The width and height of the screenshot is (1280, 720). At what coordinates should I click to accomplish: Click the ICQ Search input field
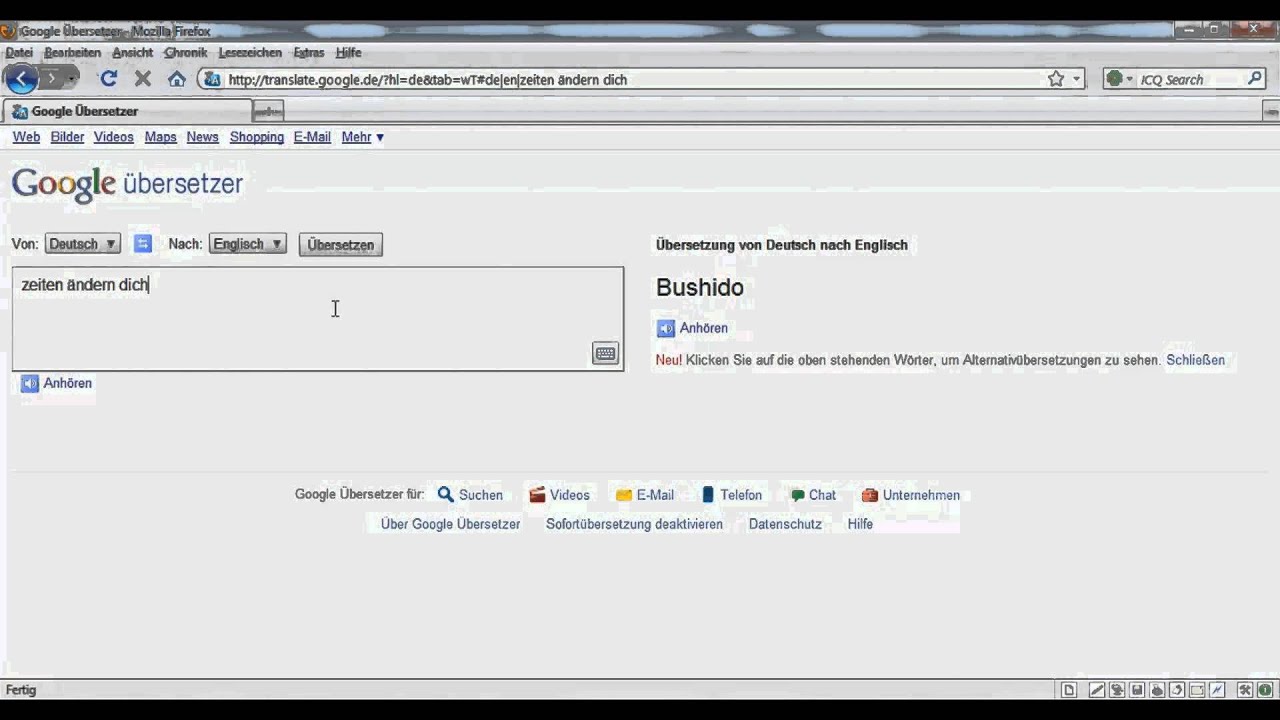pos(1190,79)
